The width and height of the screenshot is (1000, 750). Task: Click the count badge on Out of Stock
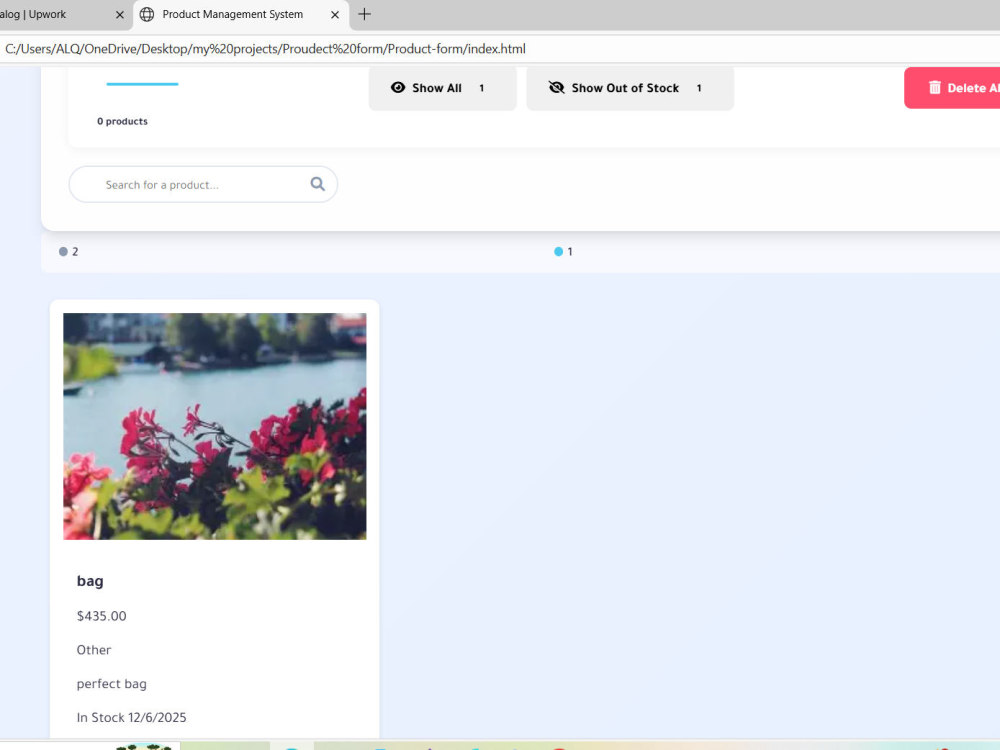coord(699,88)
